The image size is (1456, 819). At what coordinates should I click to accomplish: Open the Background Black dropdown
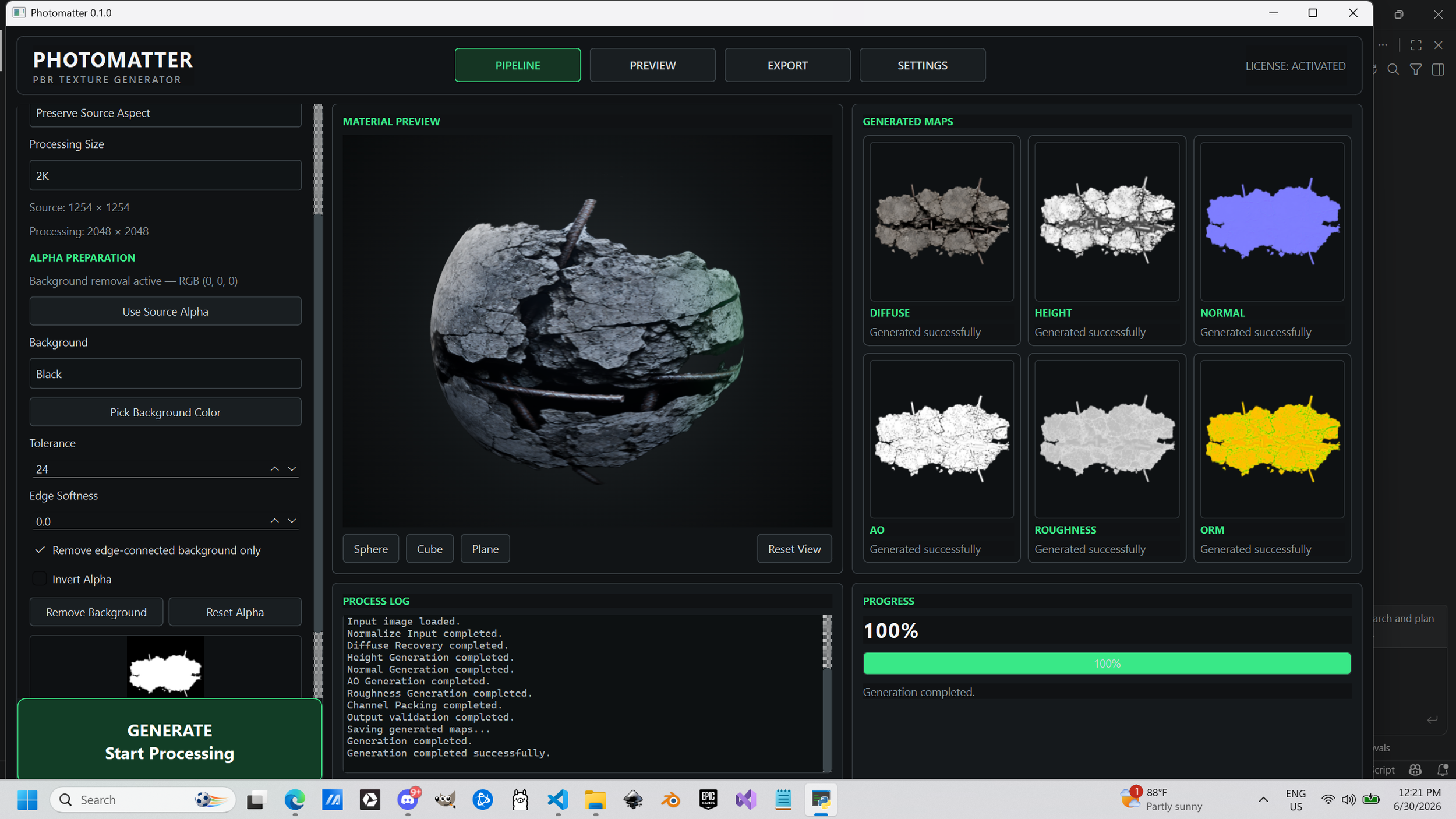click(165, 373)
